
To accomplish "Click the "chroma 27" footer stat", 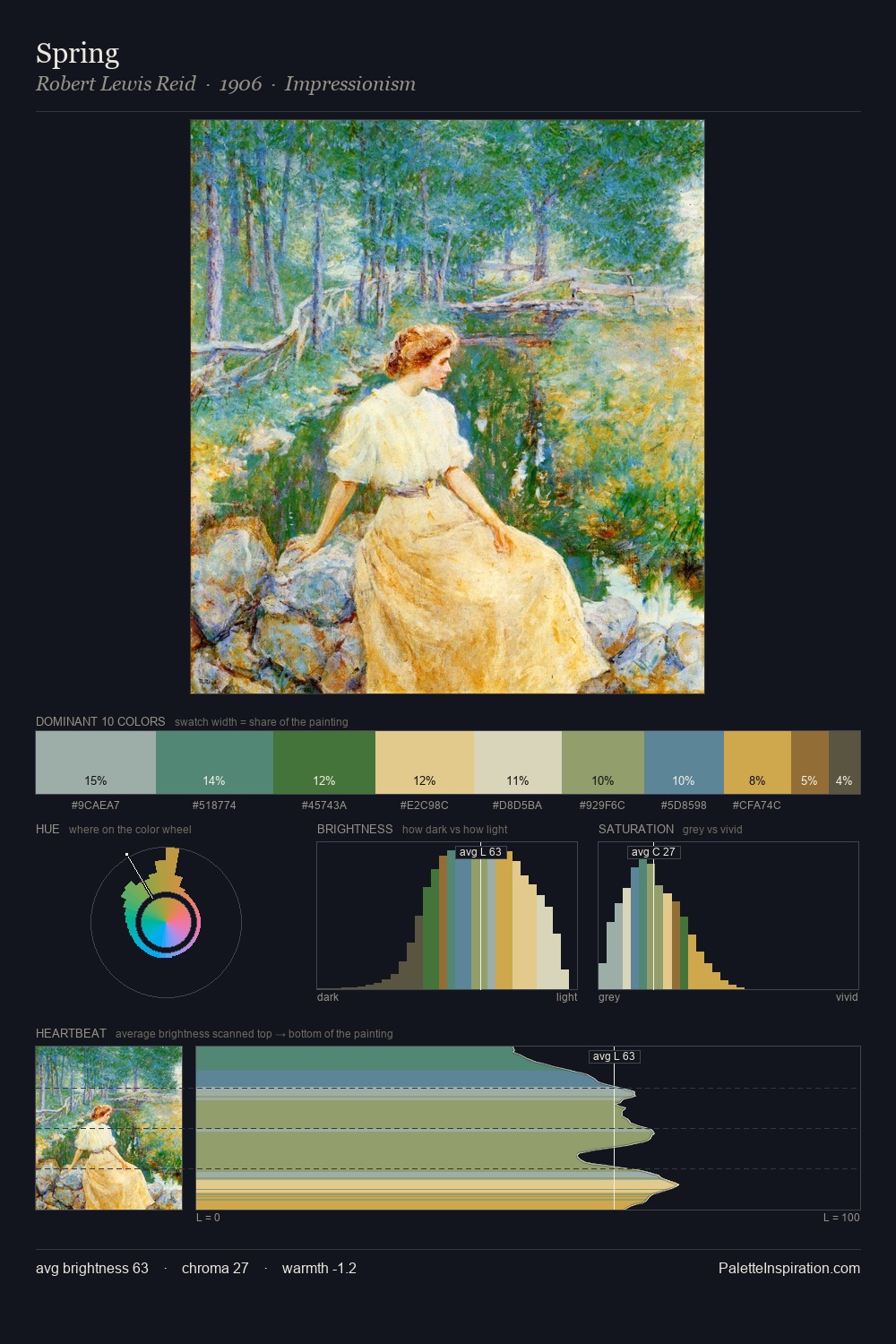I will click(215, 1269).
